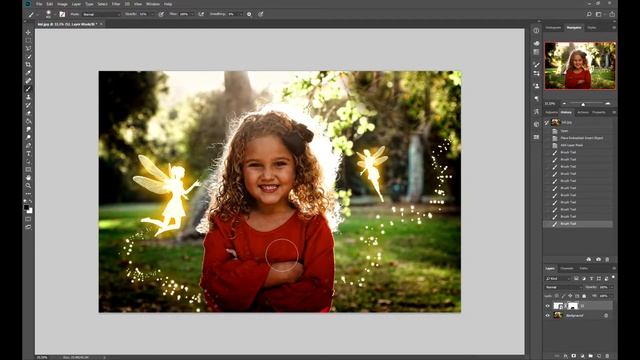Switch to the Histogram tab

tap(553, 28)
